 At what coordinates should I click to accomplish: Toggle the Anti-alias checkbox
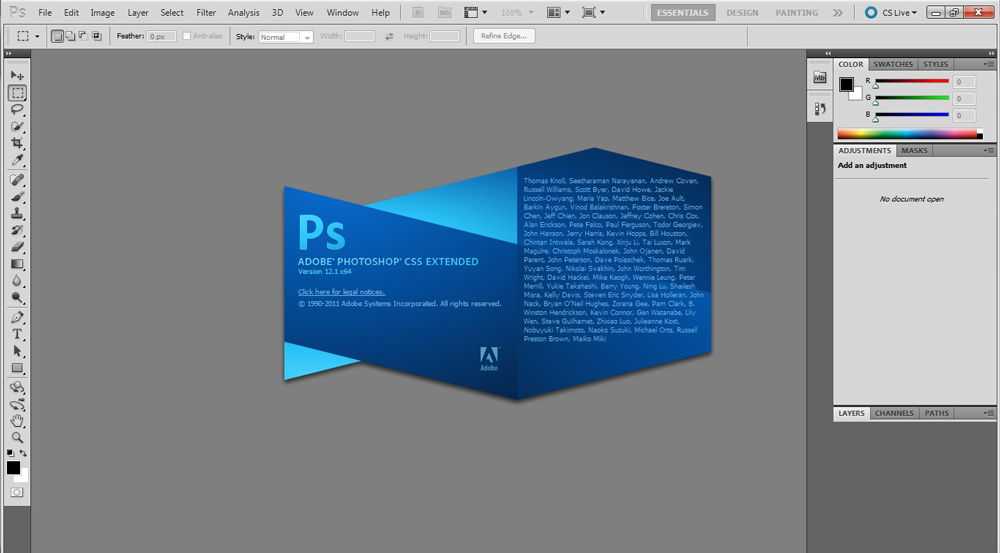(x=187, y=36)
